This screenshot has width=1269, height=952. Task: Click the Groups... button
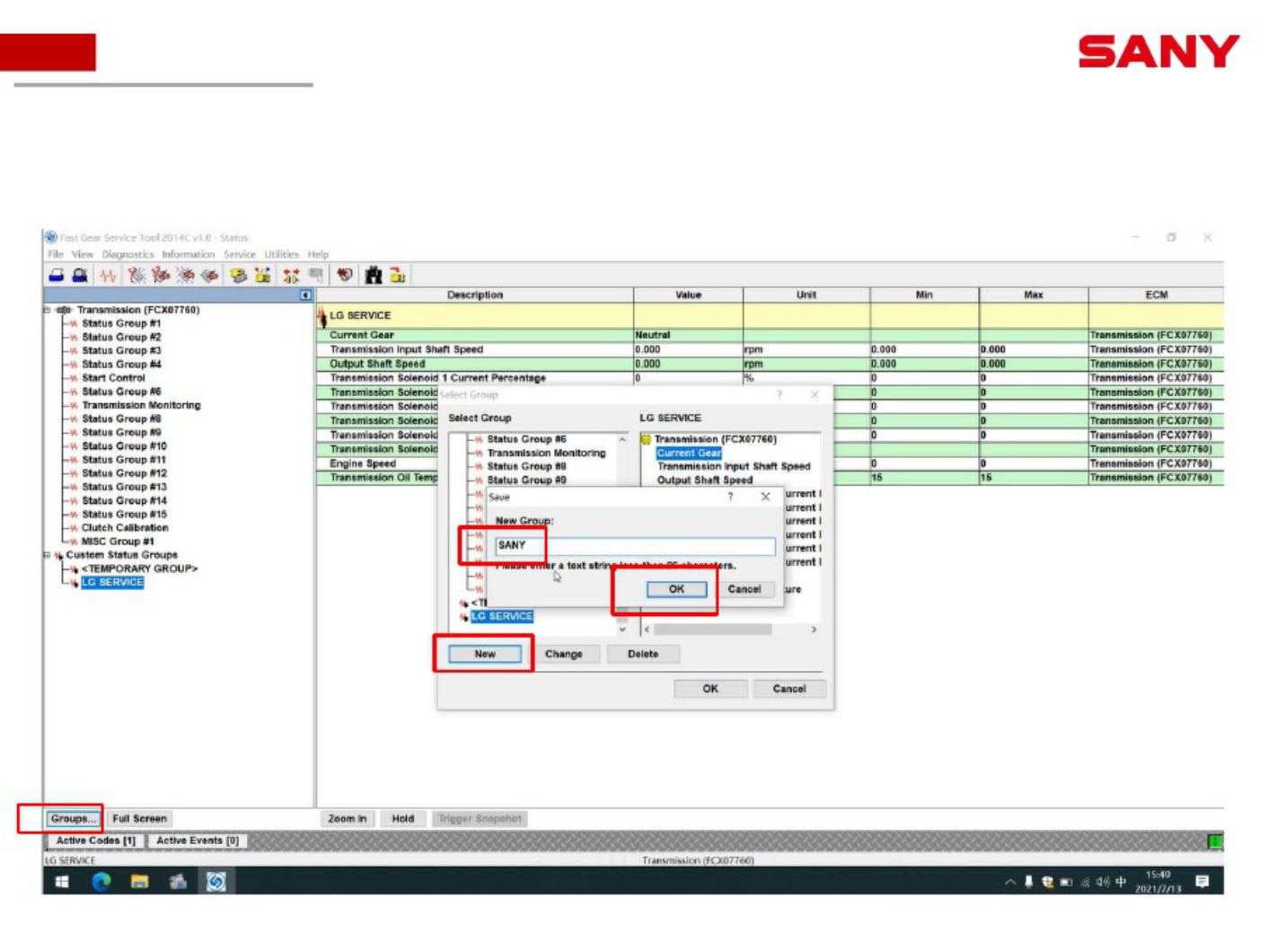click(72, 818)
